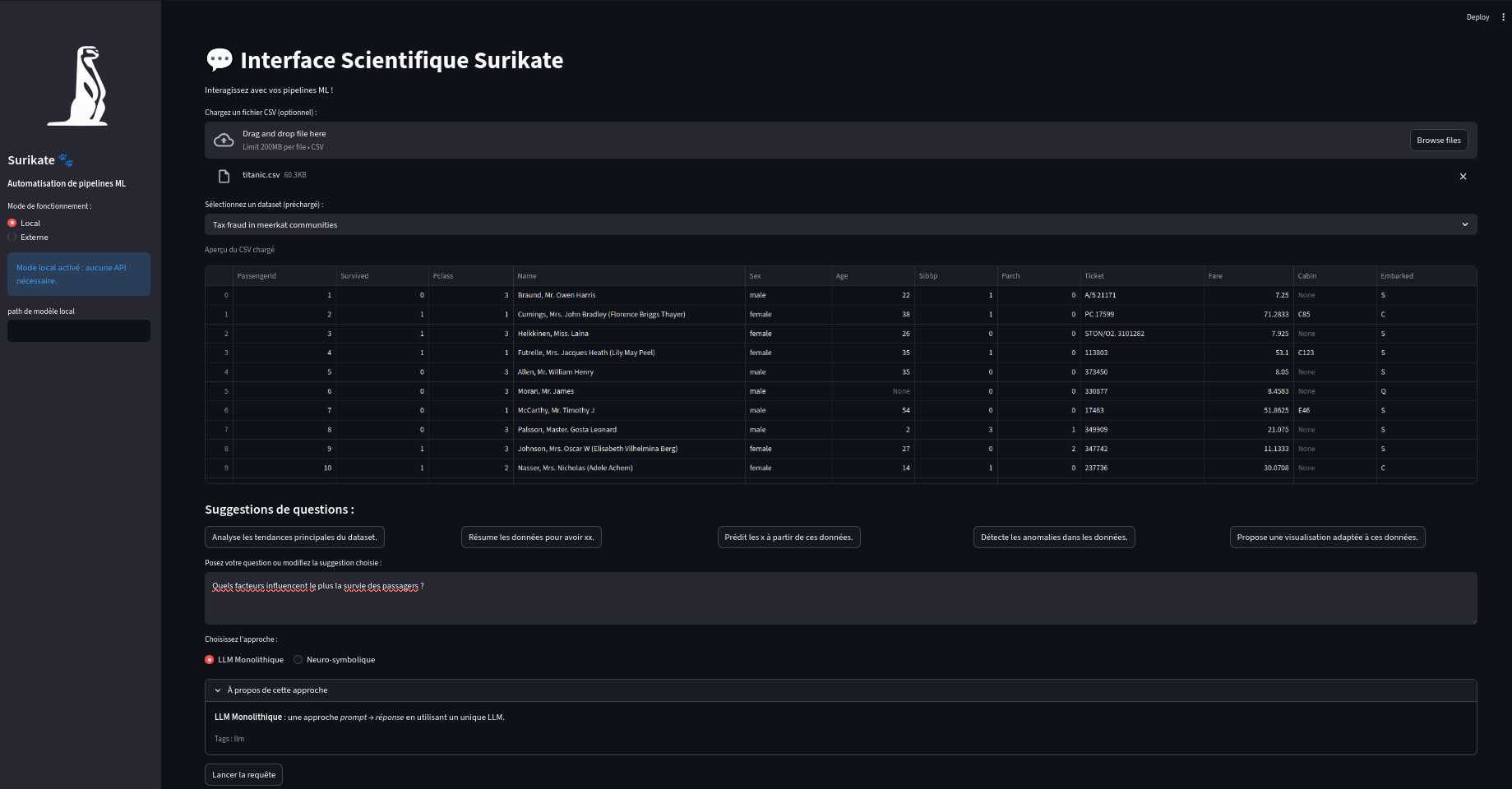Click the Mode local activé info message
Viewport: 1512px width, 789px height.
pos(79,274)
